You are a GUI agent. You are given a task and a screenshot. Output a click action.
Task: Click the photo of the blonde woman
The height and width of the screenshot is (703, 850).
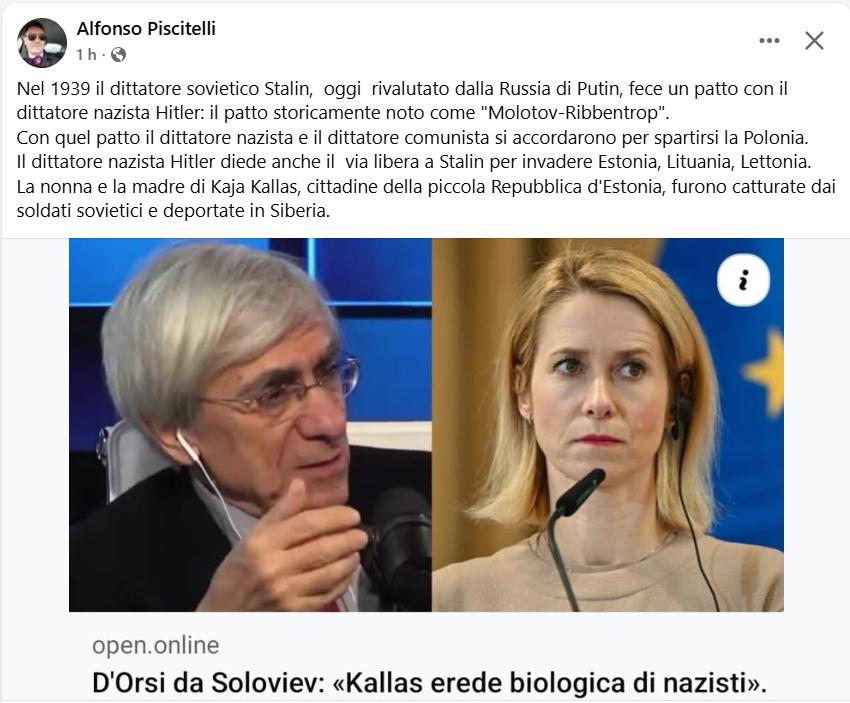608,425
